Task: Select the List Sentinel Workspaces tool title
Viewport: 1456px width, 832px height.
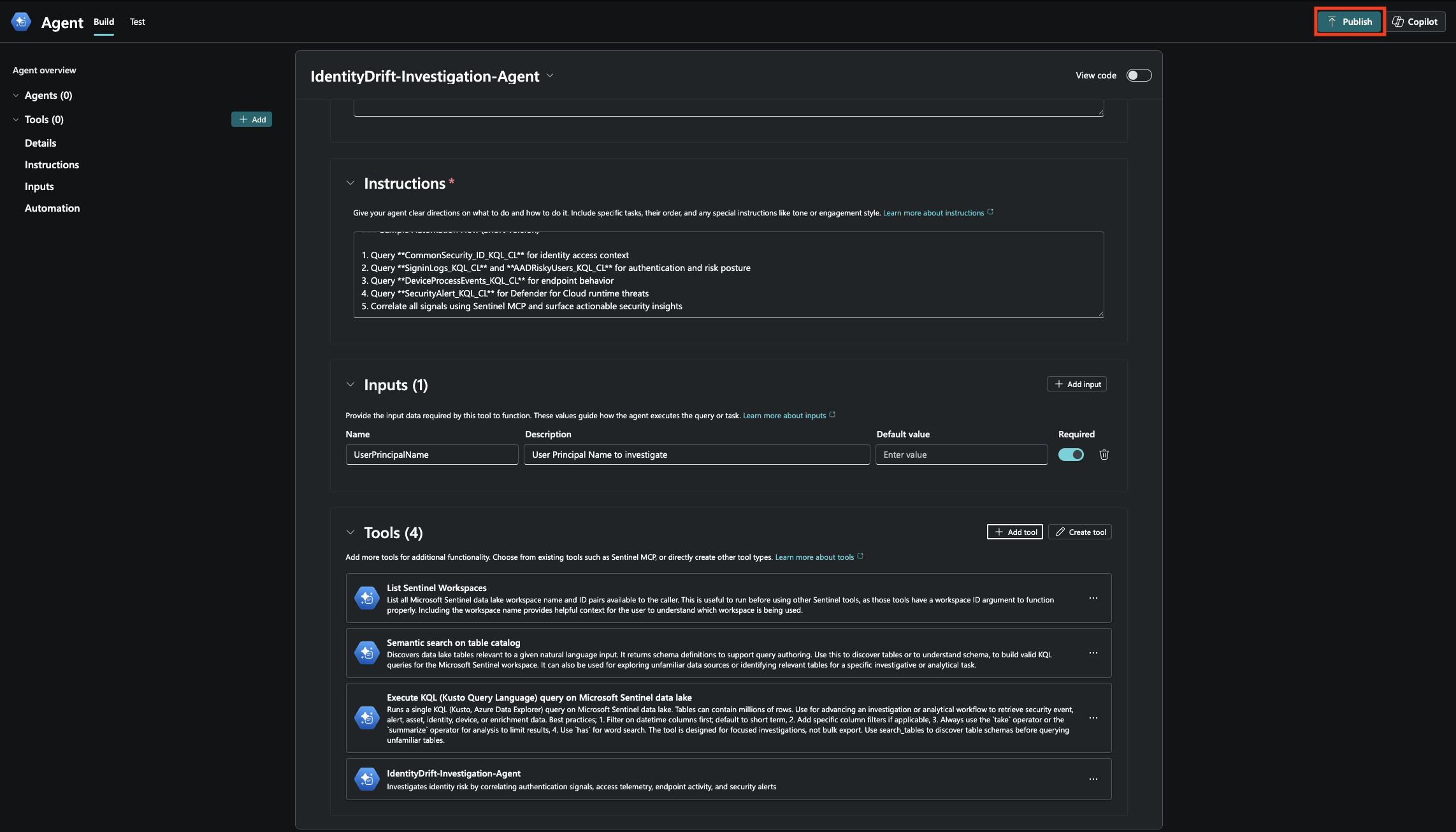Action: click(x=436, y=588)
